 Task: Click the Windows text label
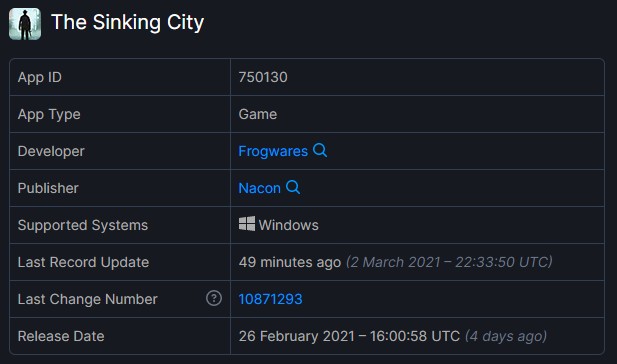click(289, 225)
